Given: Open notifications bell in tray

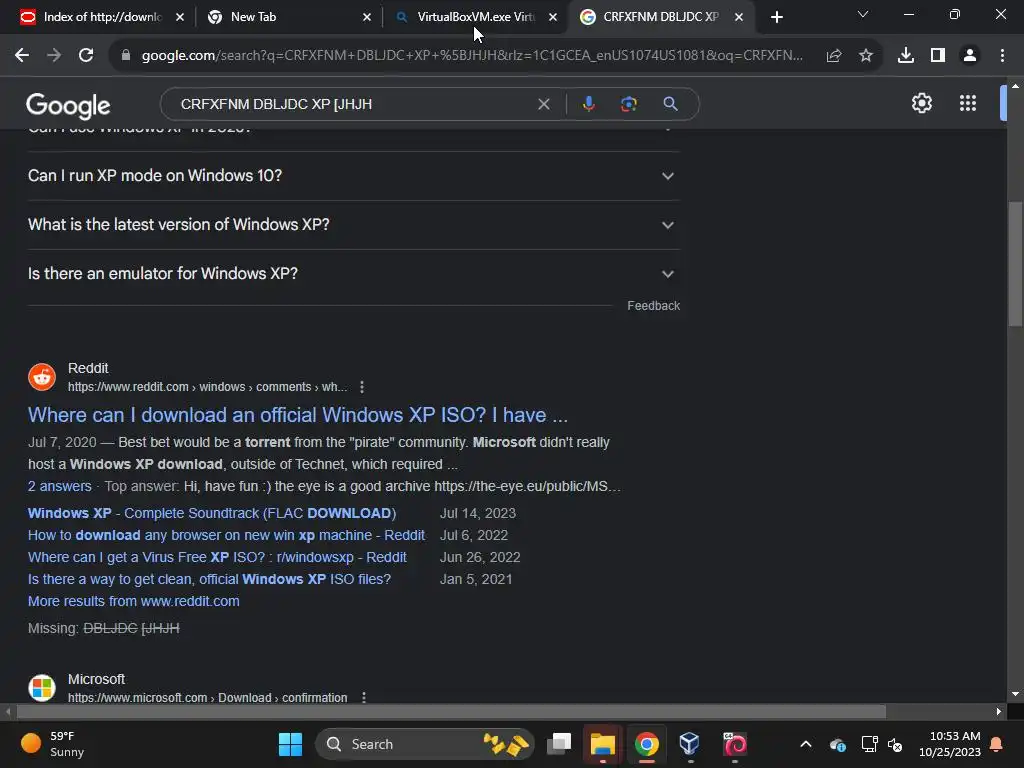Looking at the screenshot, I should (x=997, y=744).
